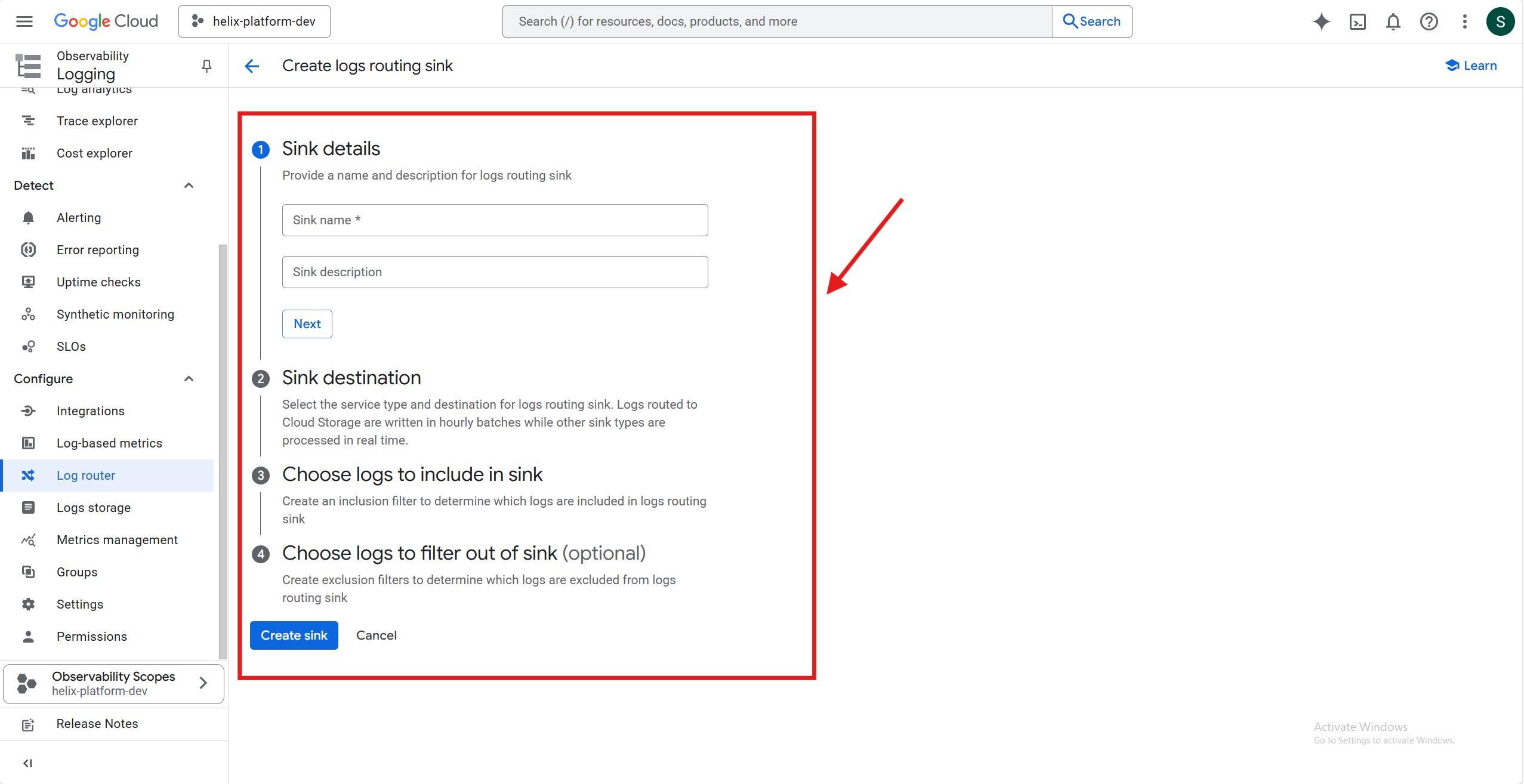
Task: Collapse the Configure section
Action: tap(189, 379)
